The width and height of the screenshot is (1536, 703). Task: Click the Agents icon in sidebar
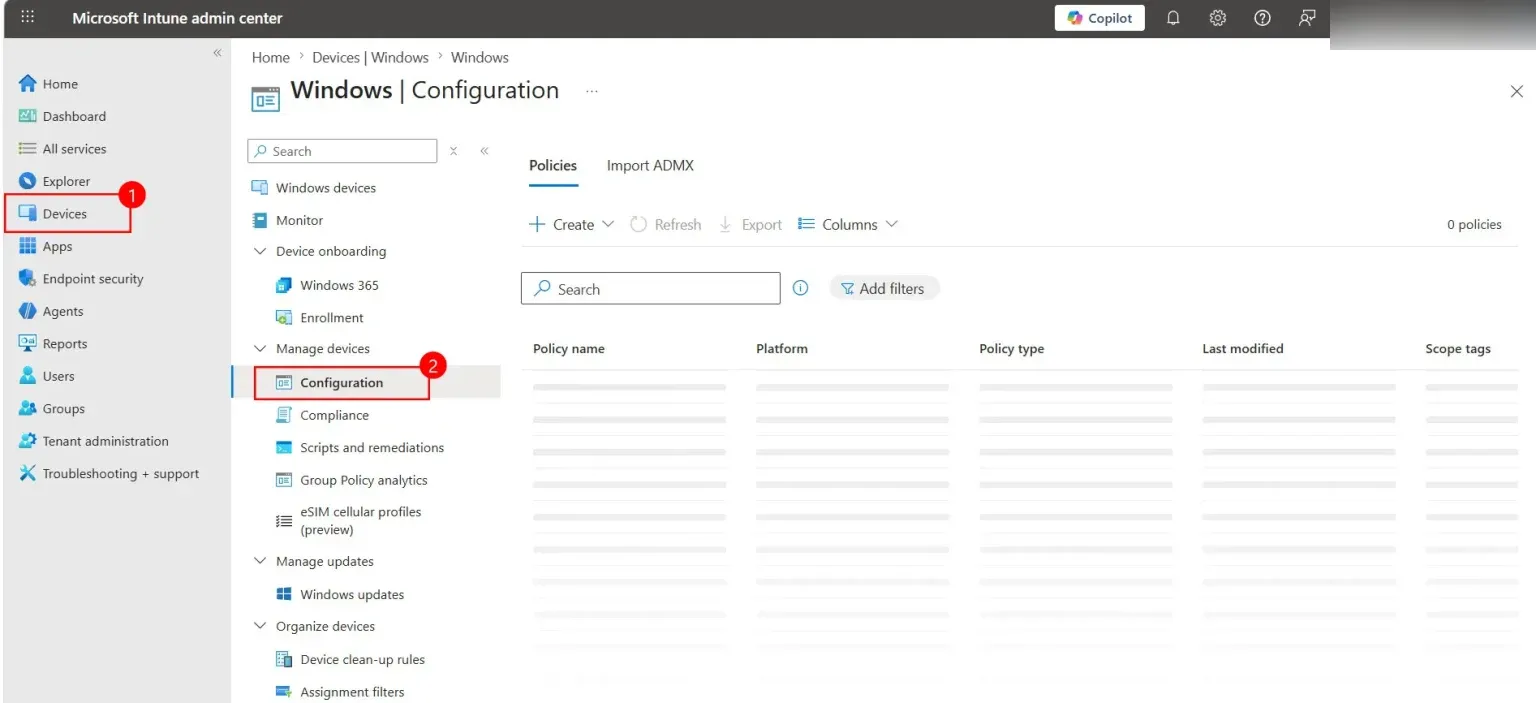[27, 311]
